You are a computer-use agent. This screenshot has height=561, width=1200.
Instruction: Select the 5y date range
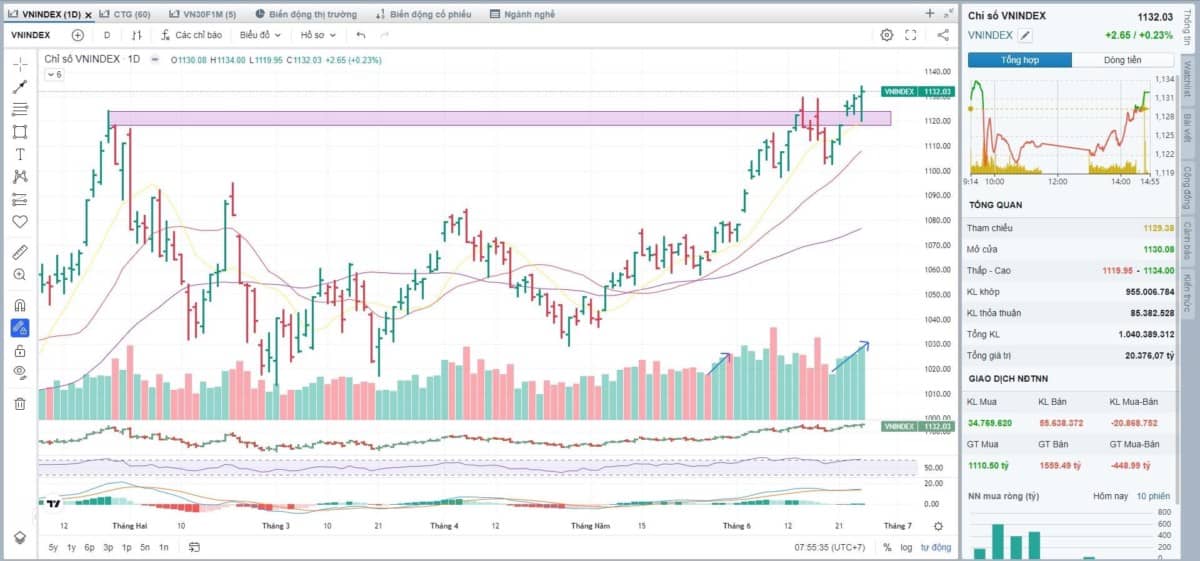click(53, 547)
